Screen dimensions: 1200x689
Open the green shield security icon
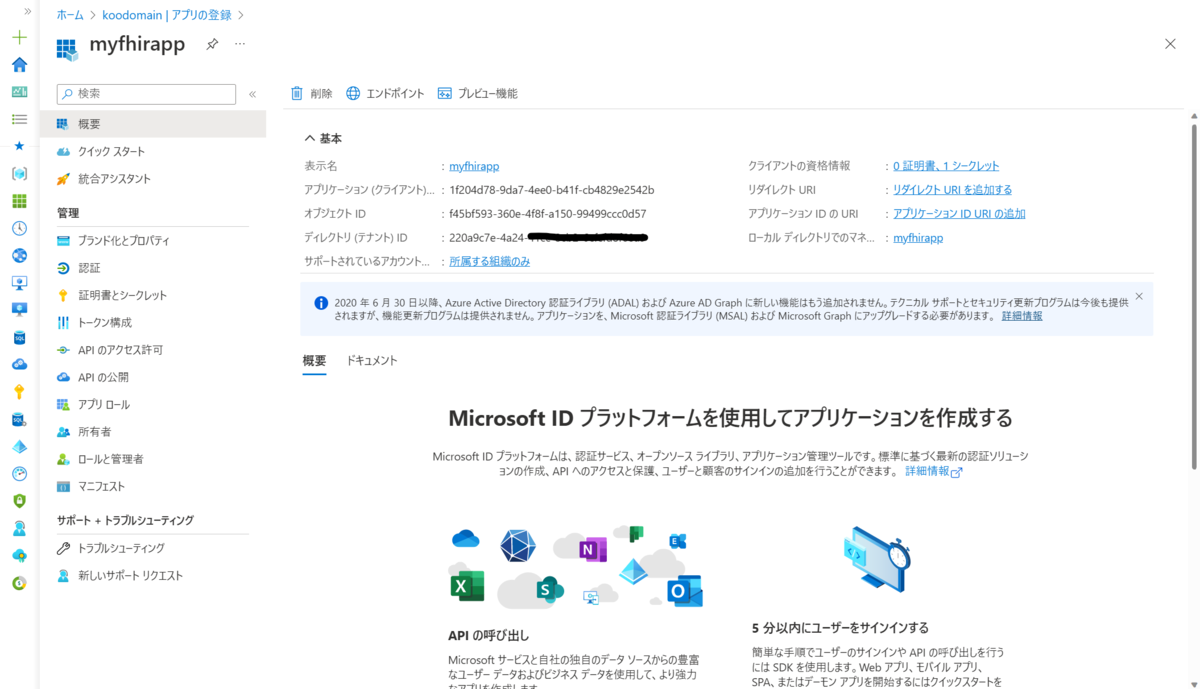pos(19,501)
